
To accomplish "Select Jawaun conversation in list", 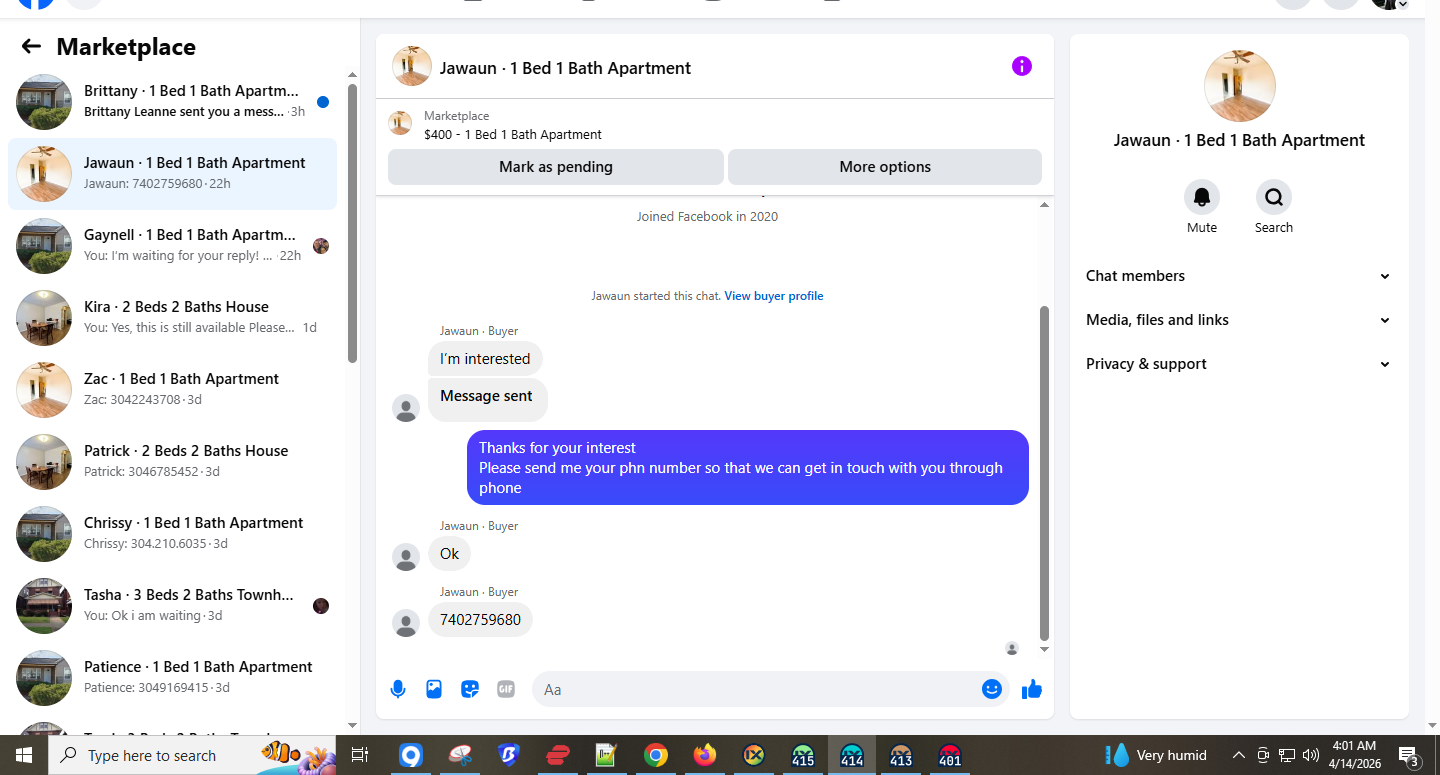I will (172, 174).
